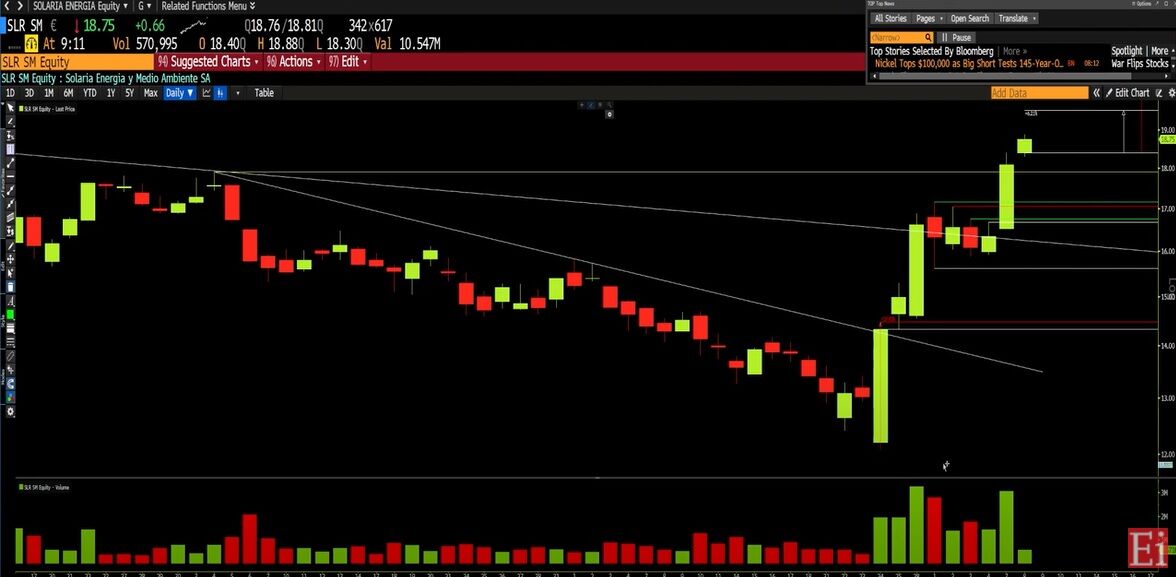This screenshot has height=577, width=1176.
Task: Open the red bar Edit menu
Action: pyautogui.click(x=347, y=62)
